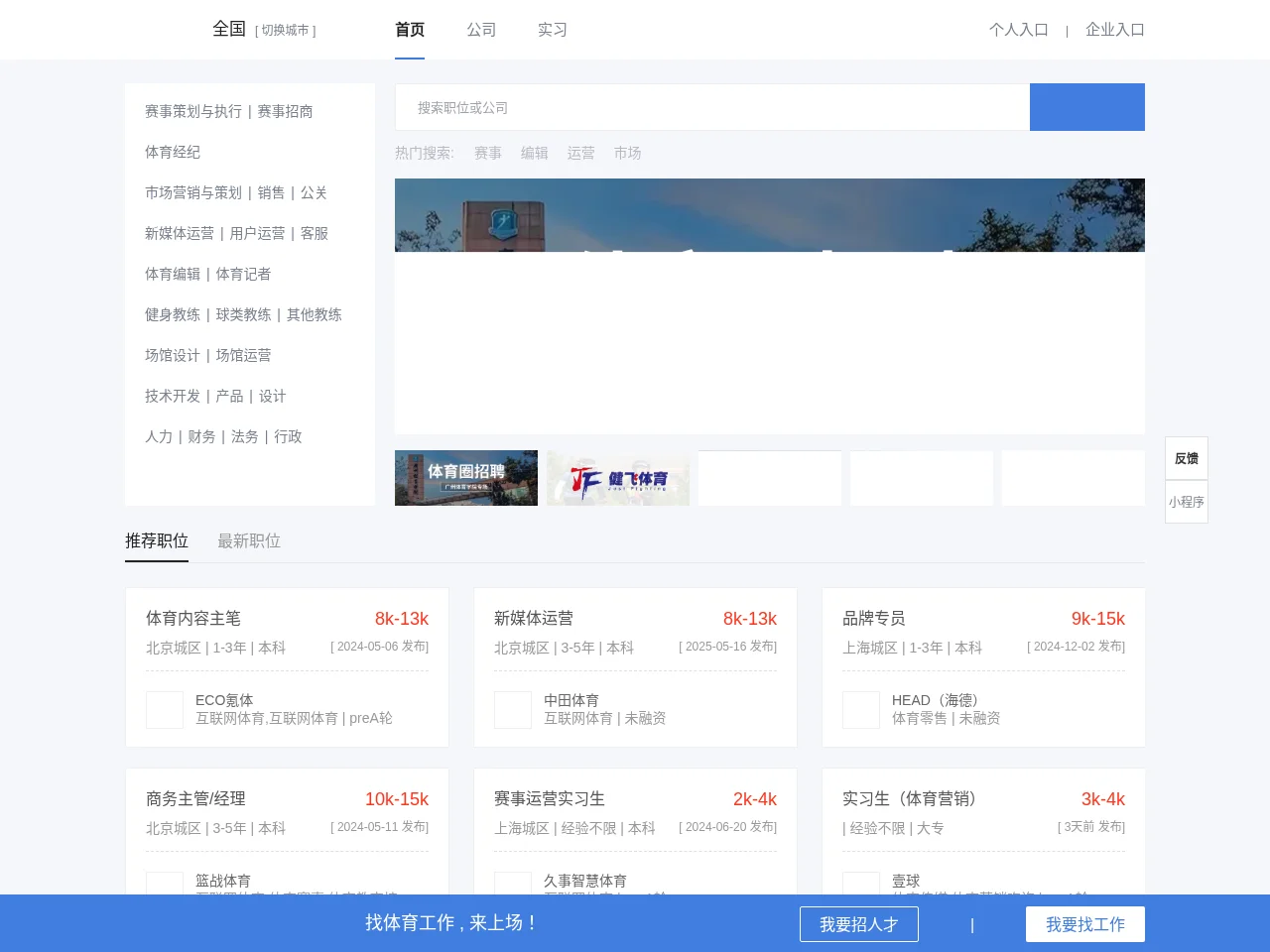Click the 体育圈招聘 banner thumbnail

click(466, 478)
